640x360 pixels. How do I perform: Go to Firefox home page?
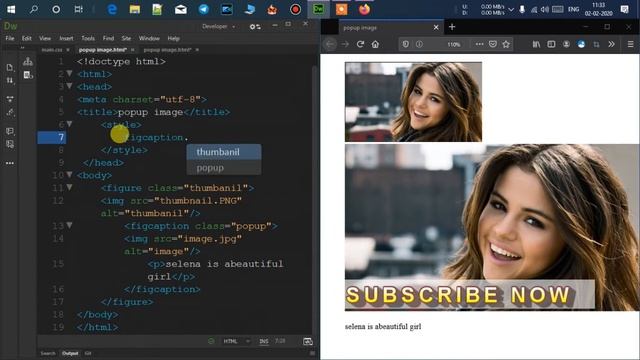(x=375, y=44)
